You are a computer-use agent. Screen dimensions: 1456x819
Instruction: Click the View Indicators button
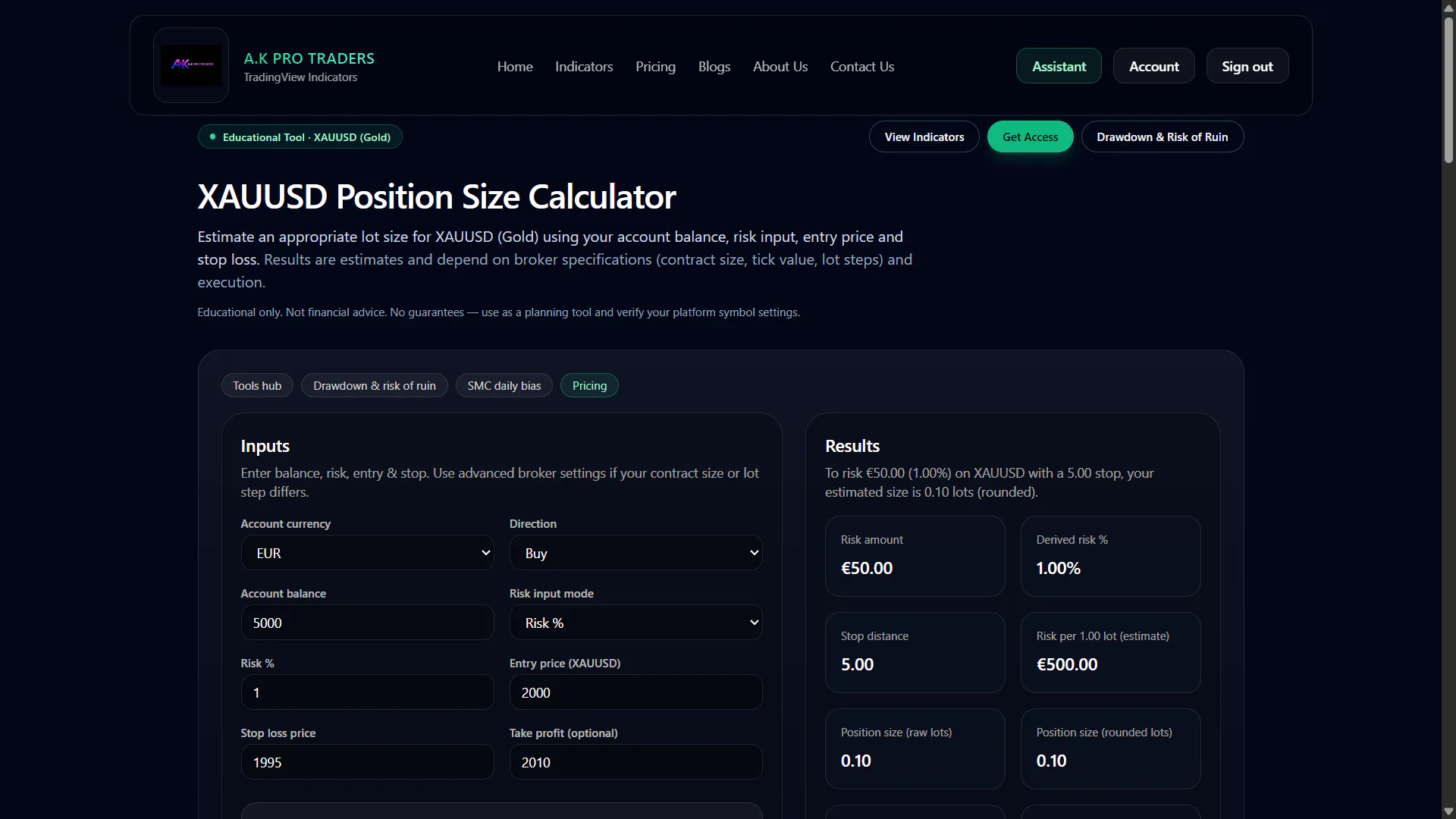click(924, 136)
